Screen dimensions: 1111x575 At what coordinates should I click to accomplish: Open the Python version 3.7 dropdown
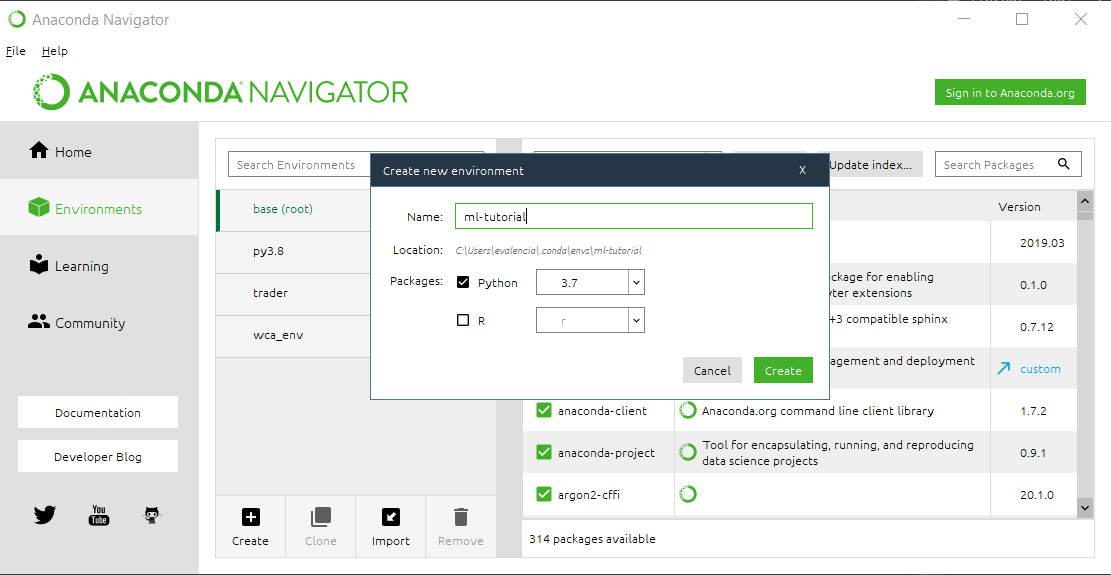[x=590, y=283]
